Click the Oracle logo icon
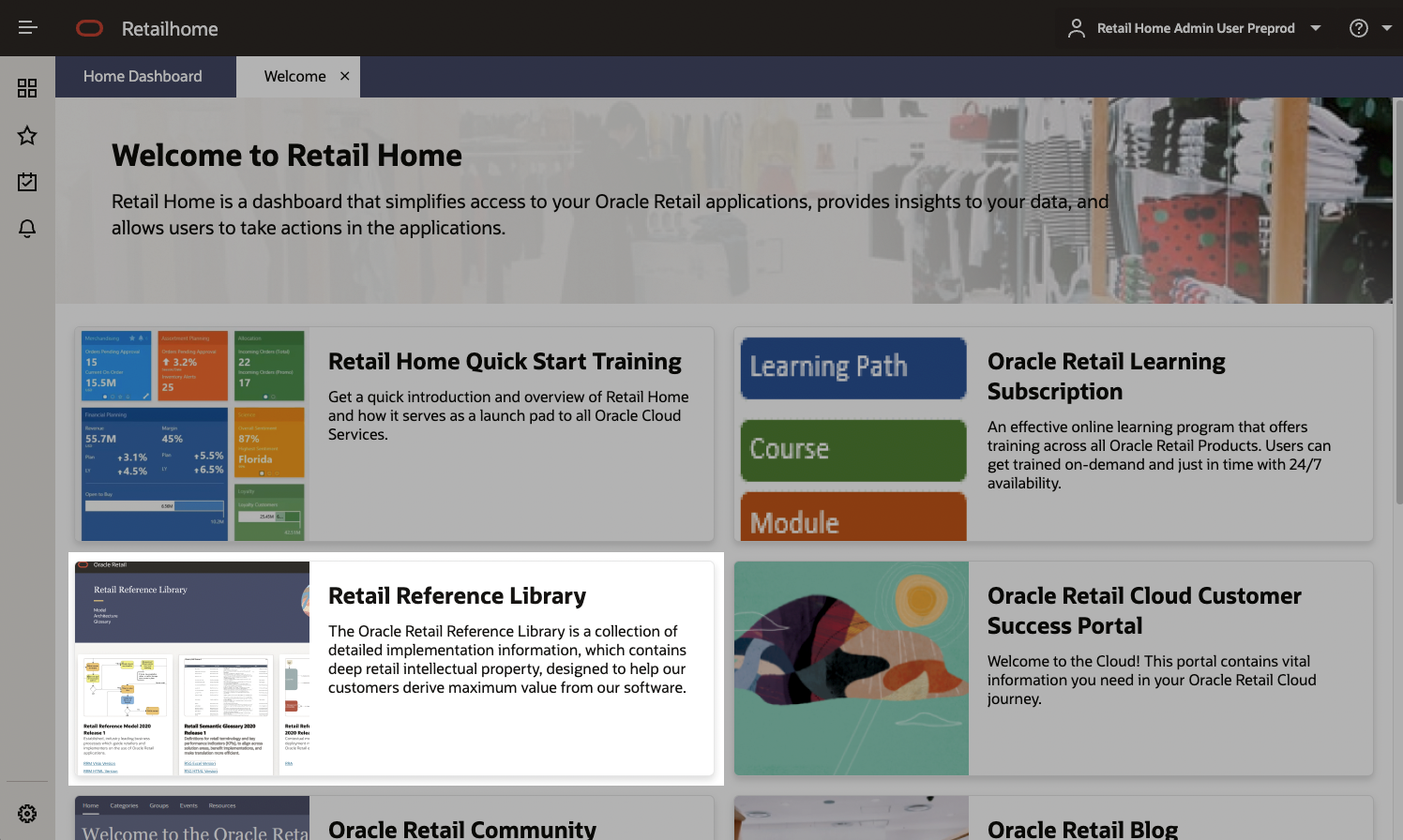 click(89, 28)
